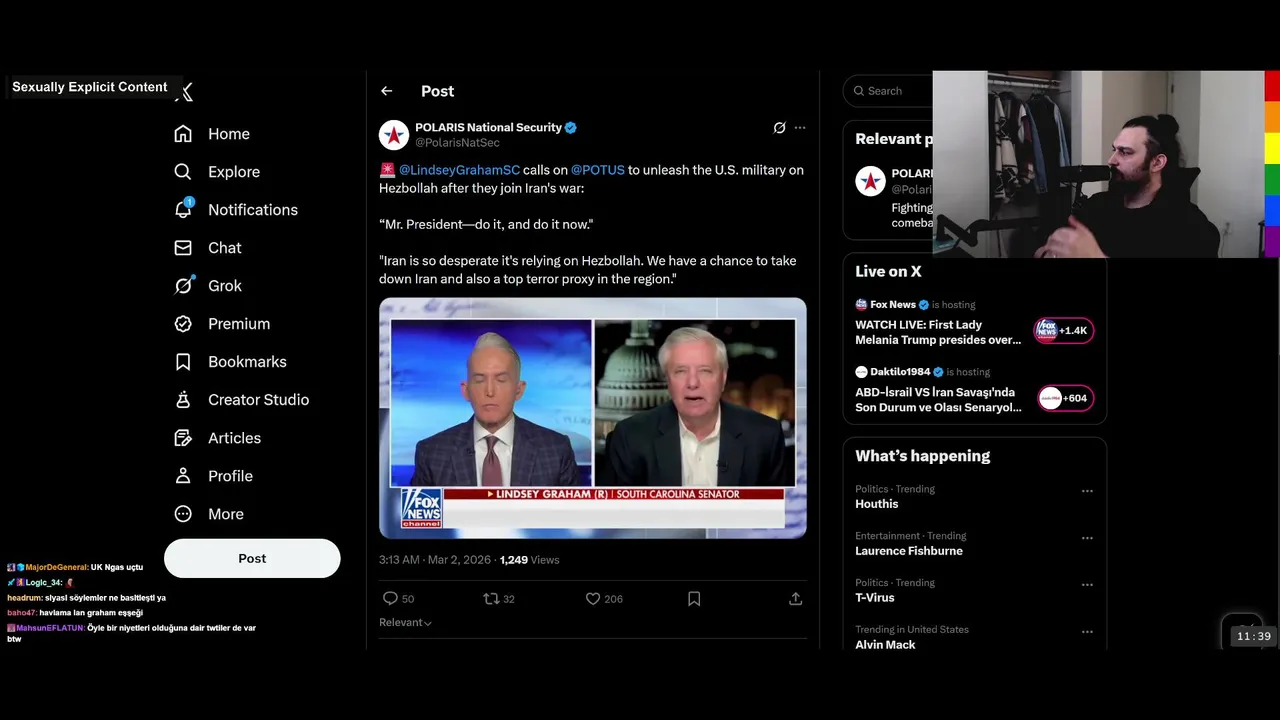Click the 3:13 AM · Mar 2, 2026 timestamp
The image size is (1280, 720).
(x=436, y=560)
